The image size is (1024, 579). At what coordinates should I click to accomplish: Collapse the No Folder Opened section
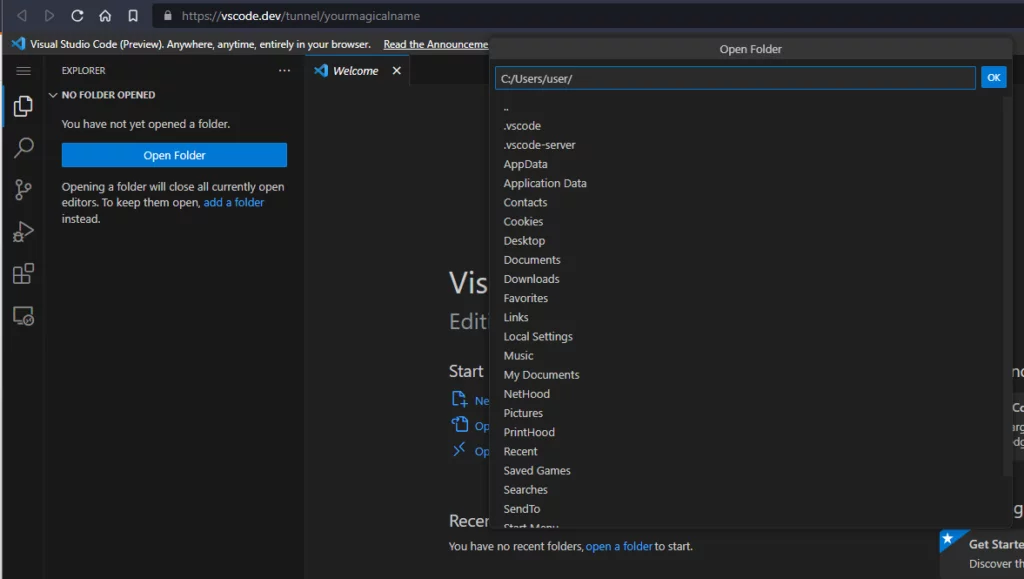[x=54, y=95]
